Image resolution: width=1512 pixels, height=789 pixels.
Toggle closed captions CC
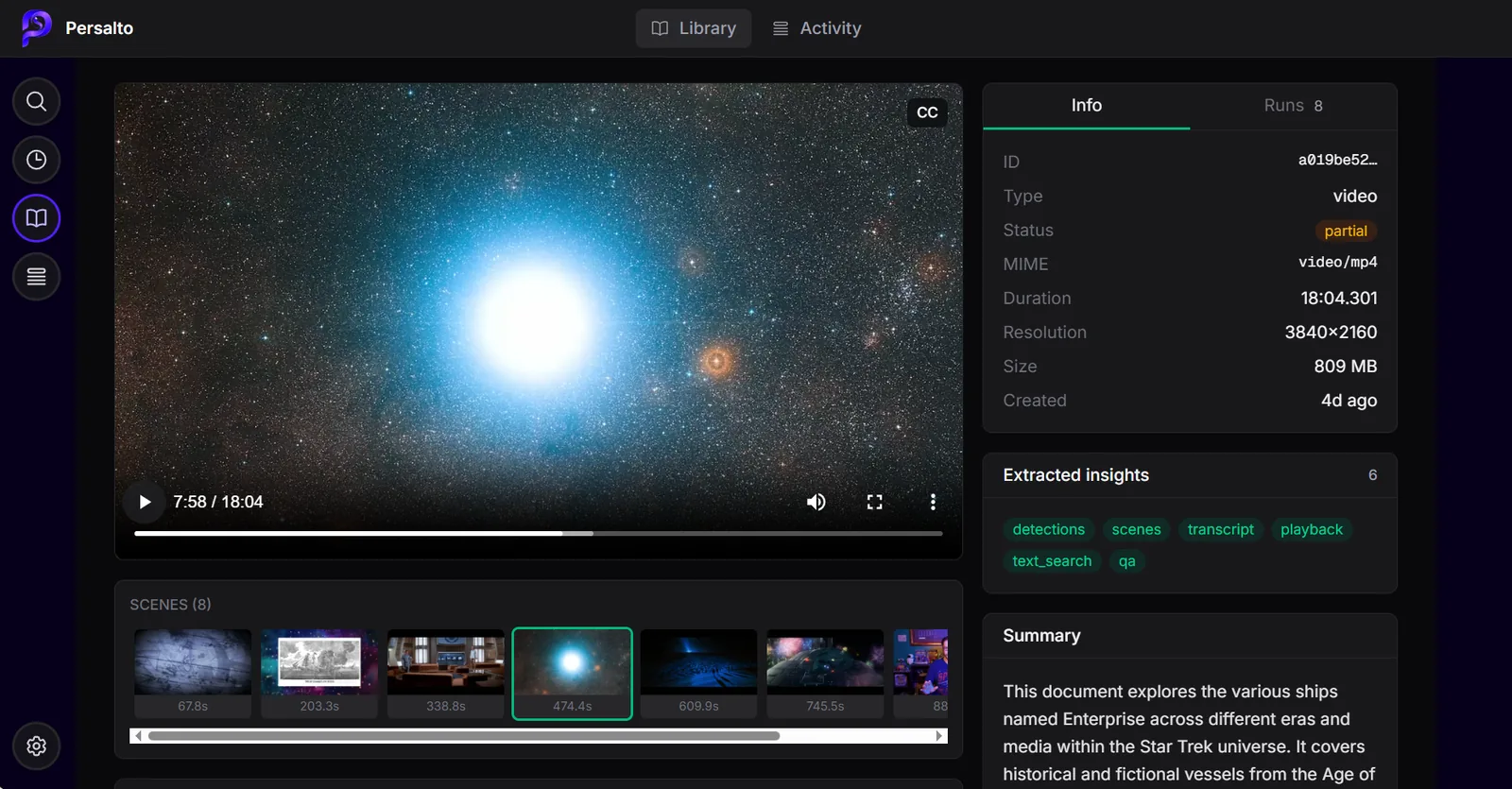pyautogui.click(x=927, y=112)
